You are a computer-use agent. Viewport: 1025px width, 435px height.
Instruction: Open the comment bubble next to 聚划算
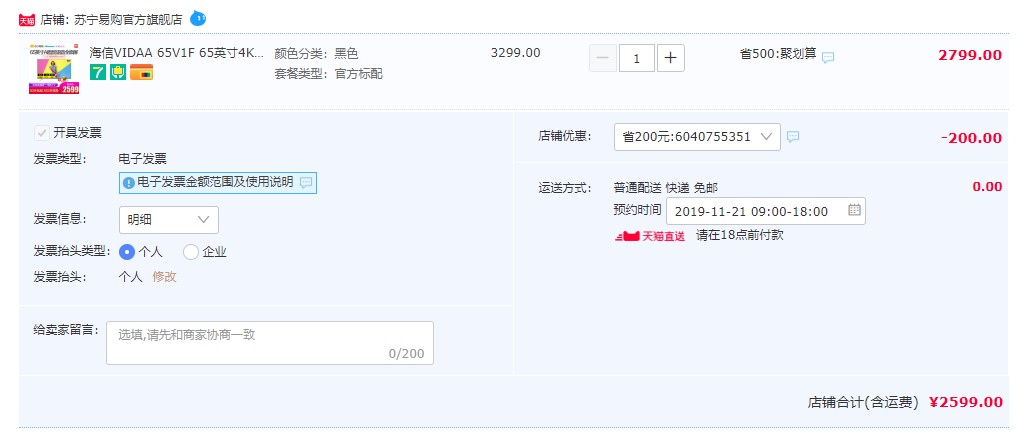[x=828, y=58]
